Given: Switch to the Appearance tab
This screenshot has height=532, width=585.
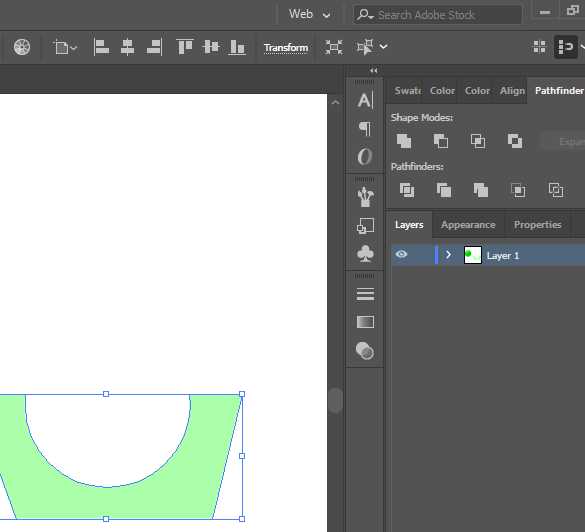Looking at the screenshot, I should point(468,225).
